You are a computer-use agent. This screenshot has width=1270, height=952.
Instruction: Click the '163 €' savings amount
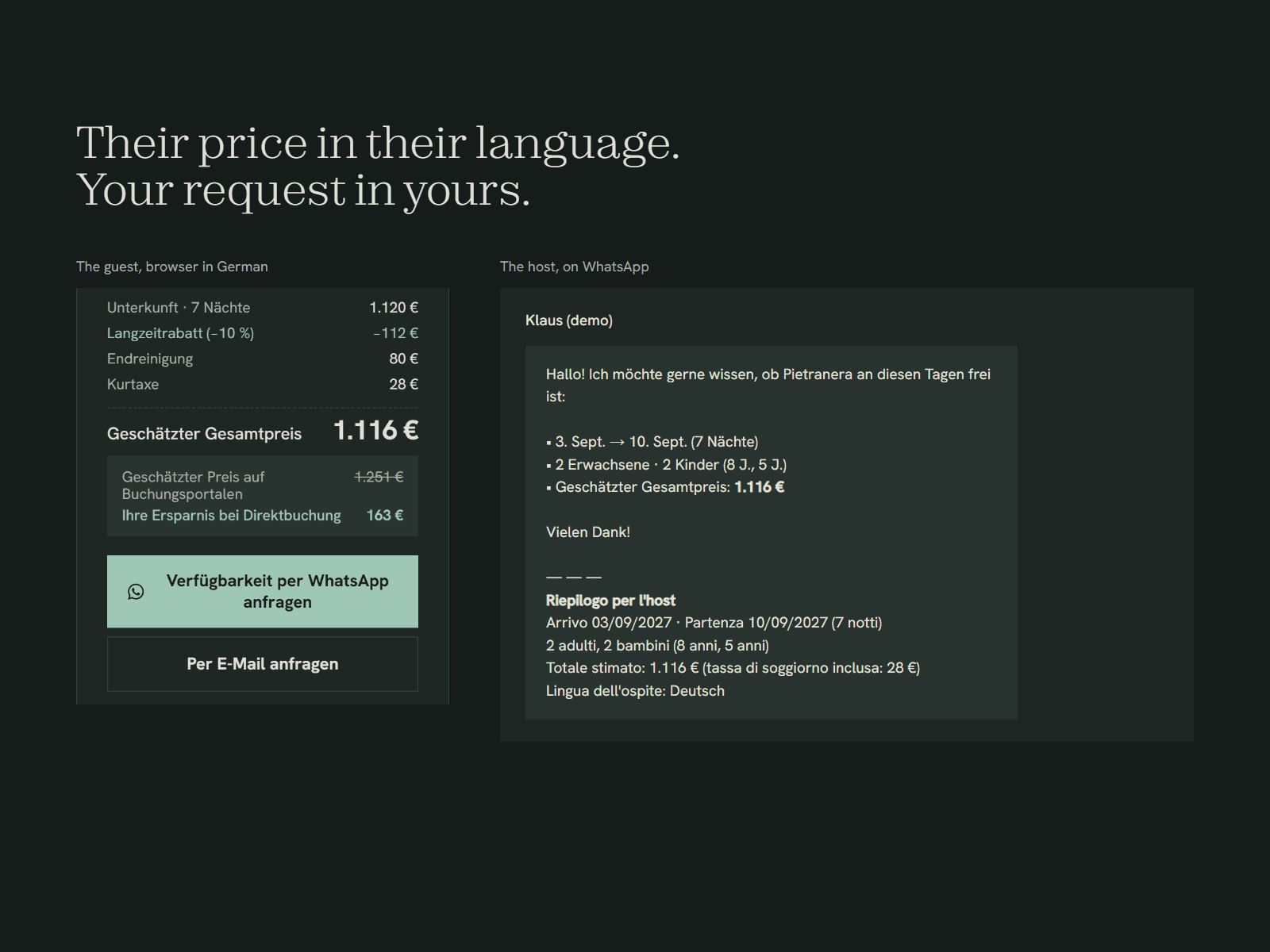point(385,516)
